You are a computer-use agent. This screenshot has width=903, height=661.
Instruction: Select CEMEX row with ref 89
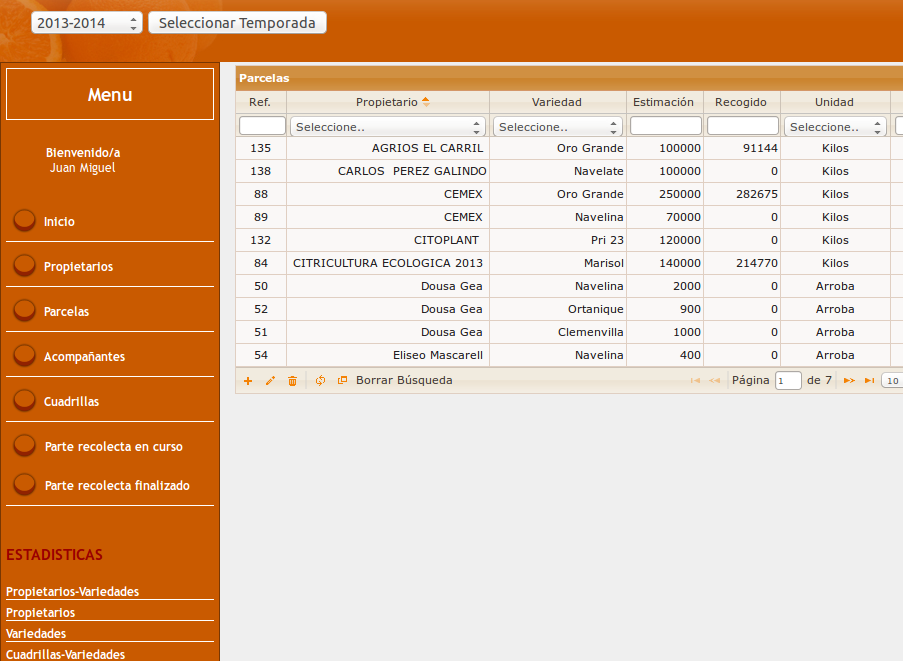(569, 217)
